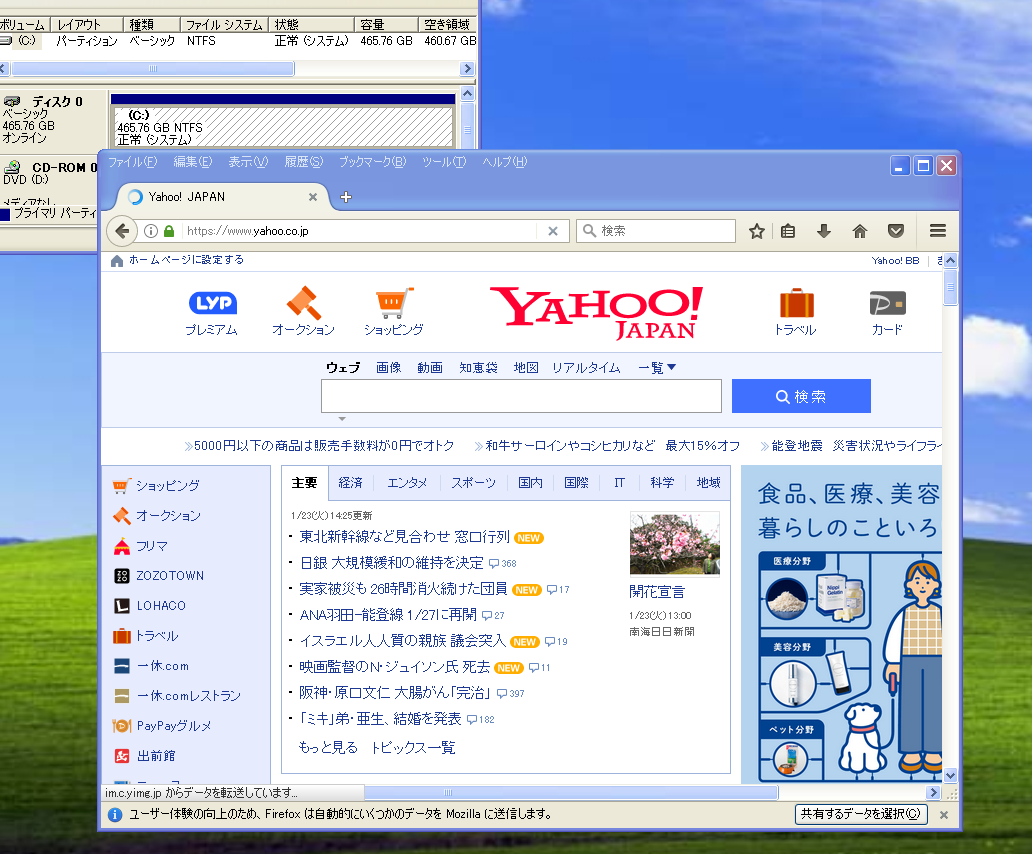This screenshot has height=854, width=1032.
Task: Open the 編集 menu in Firefox
Action: [x=193, y=162]
